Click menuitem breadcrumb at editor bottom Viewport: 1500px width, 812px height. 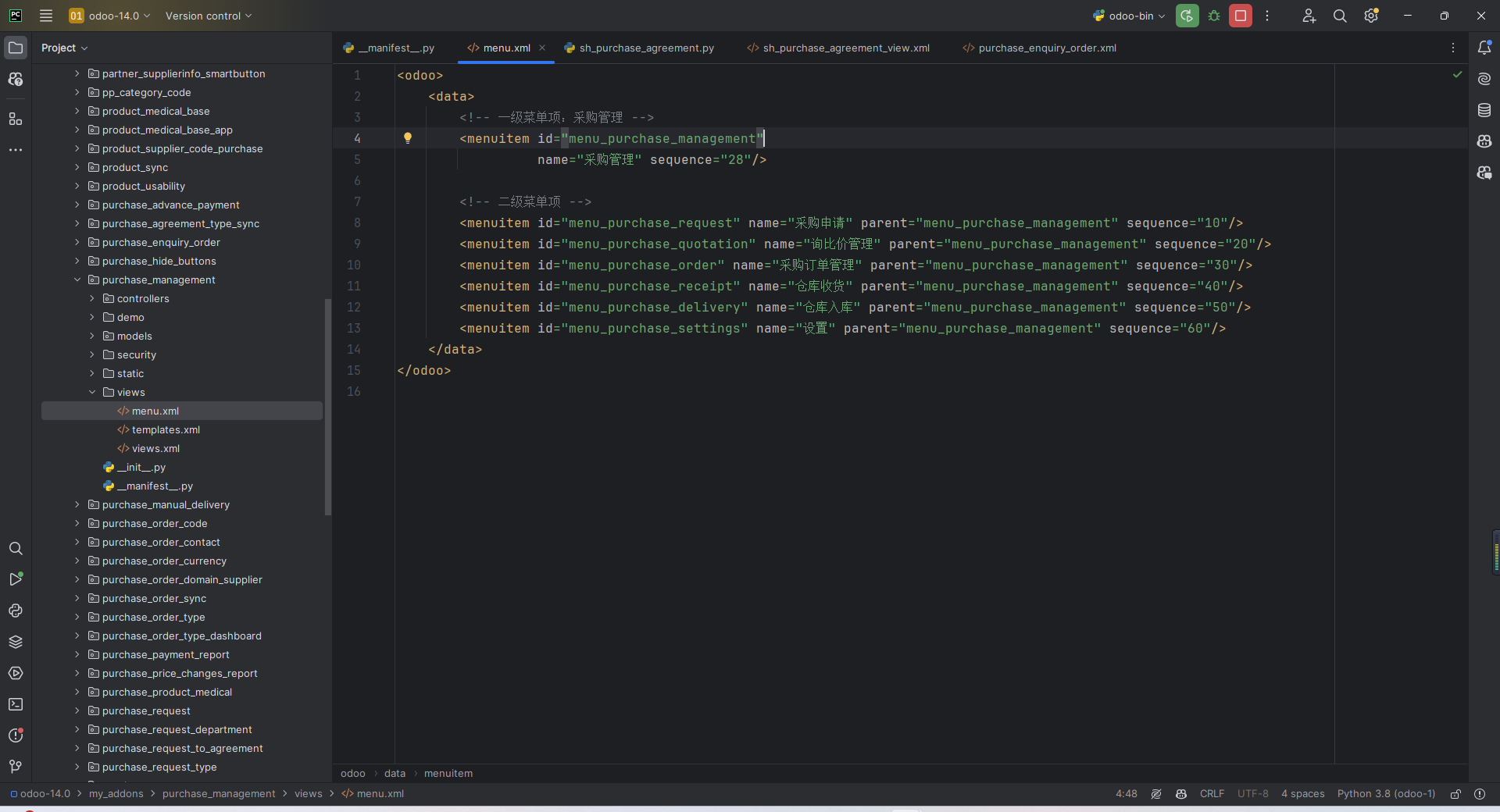448,773
